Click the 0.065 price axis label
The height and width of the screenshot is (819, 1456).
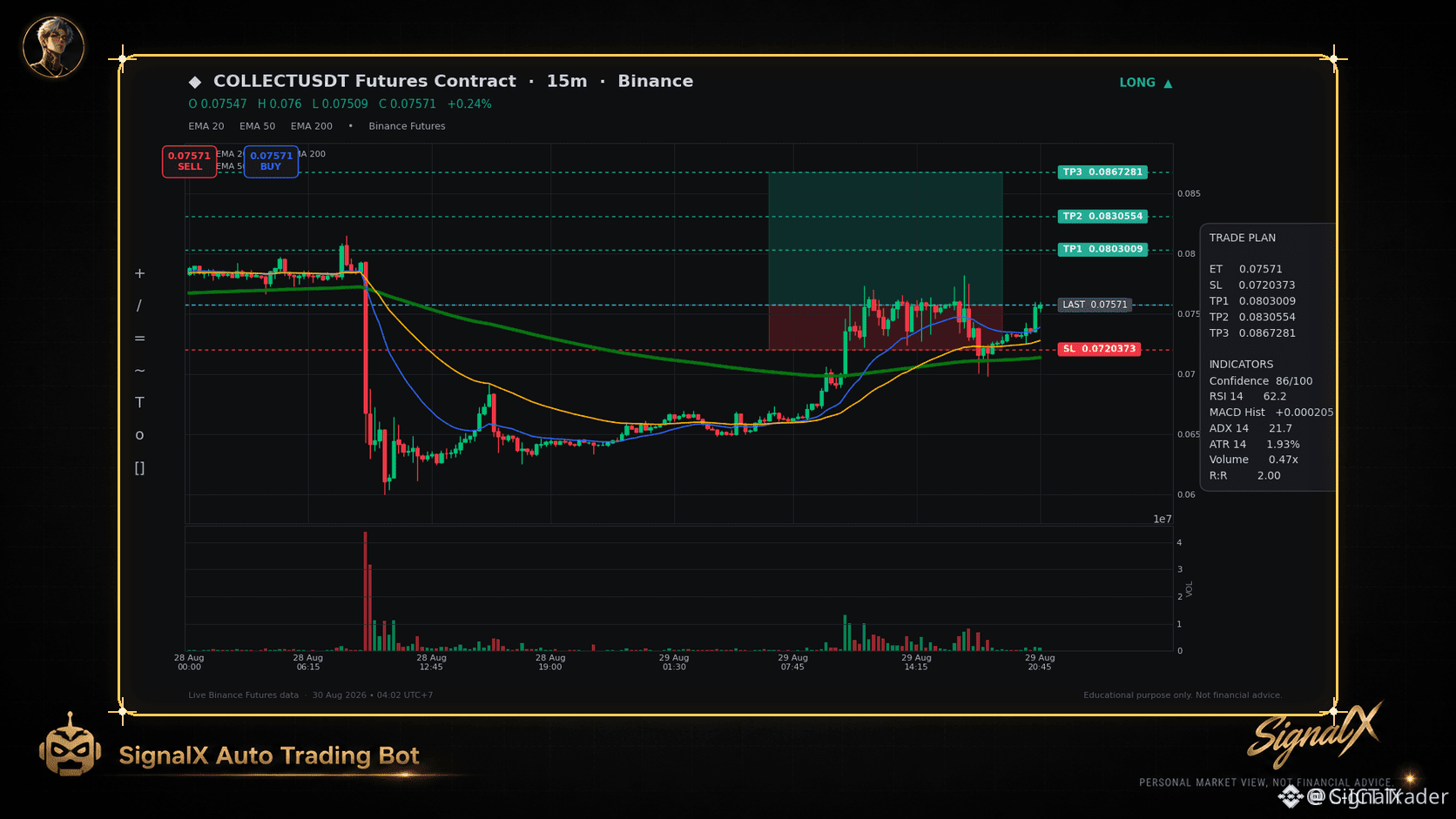pos(1189,434)
